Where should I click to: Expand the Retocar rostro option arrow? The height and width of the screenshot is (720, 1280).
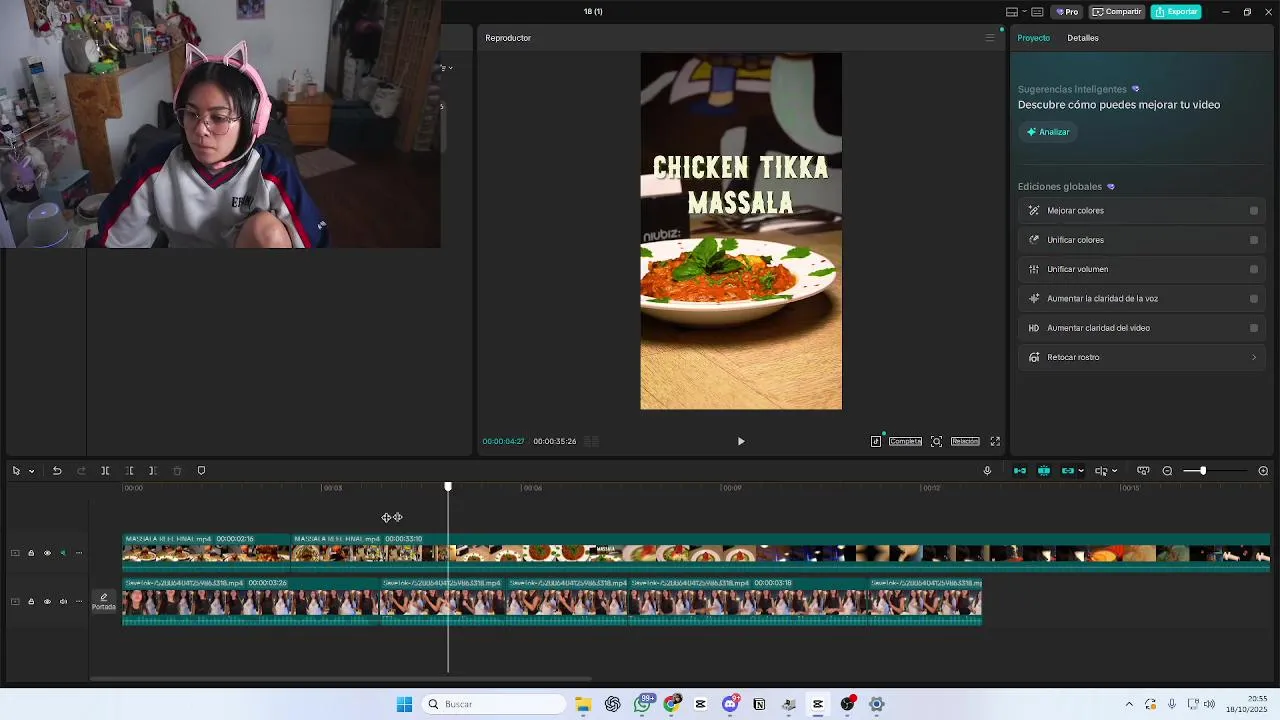pos(1254,357)
